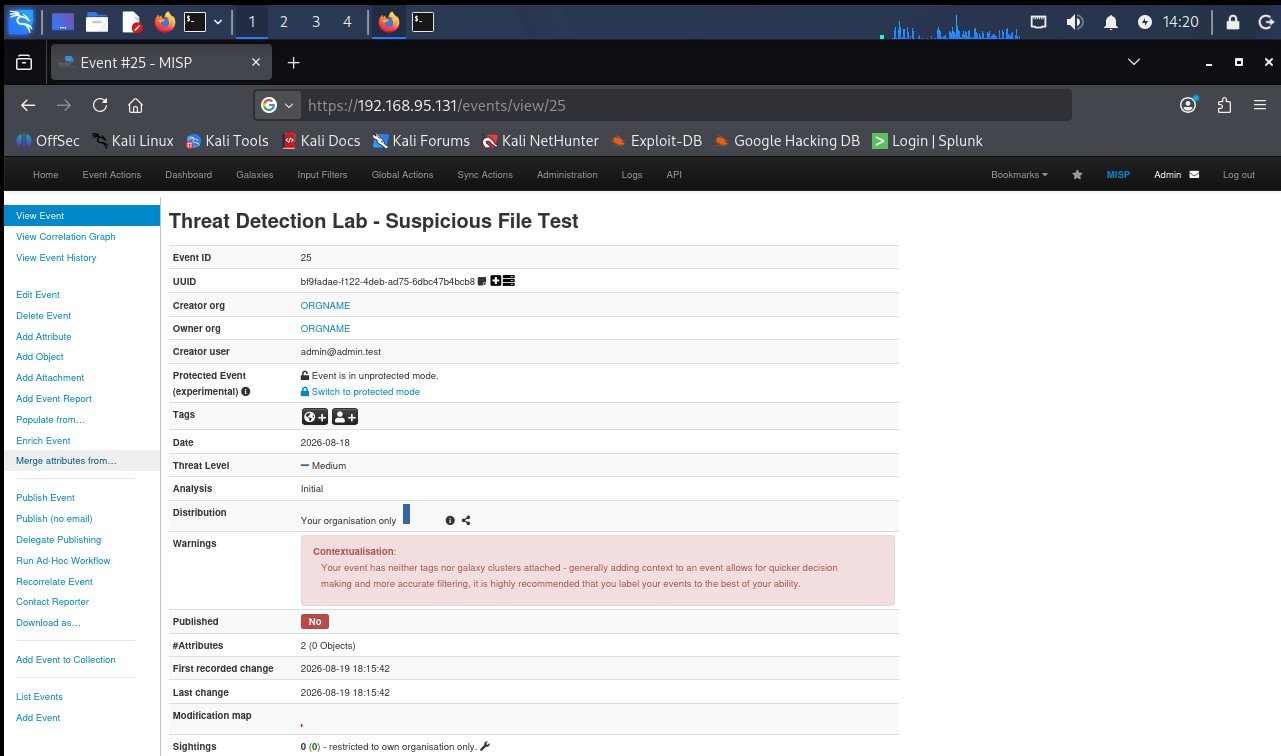
Task: Launch Firefox from the panel launcher
Action: [164, 21]
